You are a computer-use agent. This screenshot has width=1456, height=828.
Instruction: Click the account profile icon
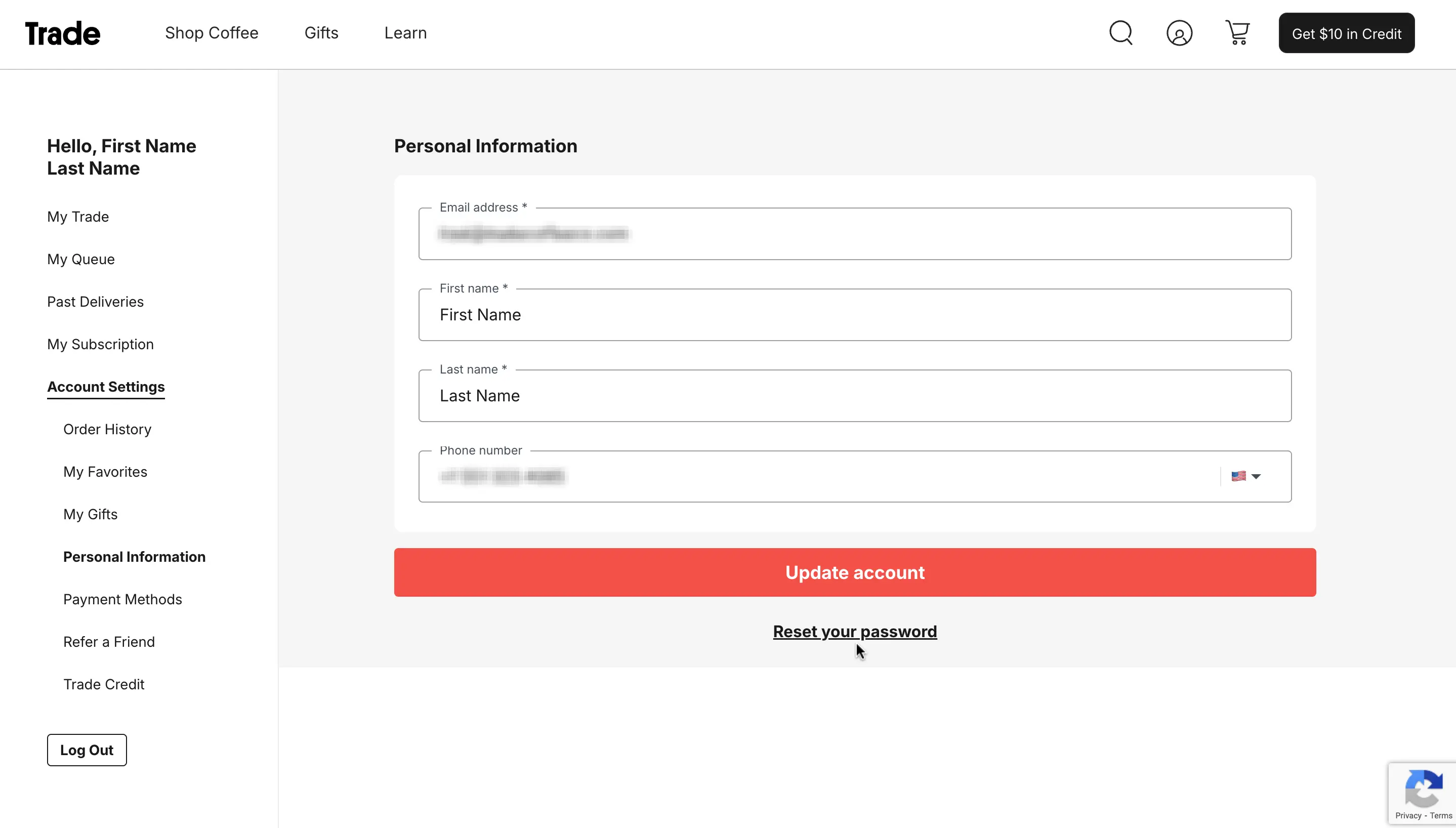(1179, 33)
